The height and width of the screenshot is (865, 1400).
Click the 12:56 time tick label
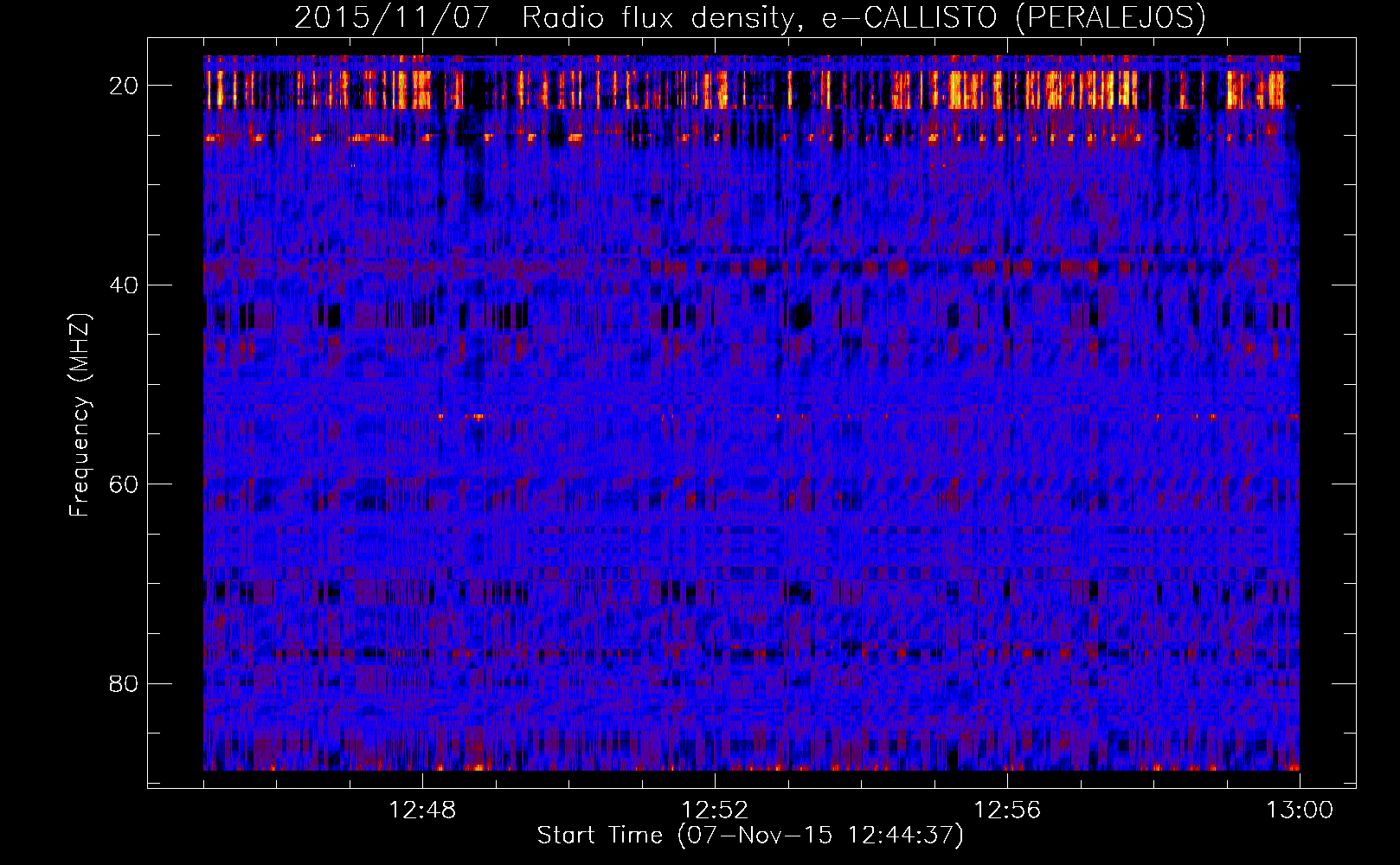1007,811
